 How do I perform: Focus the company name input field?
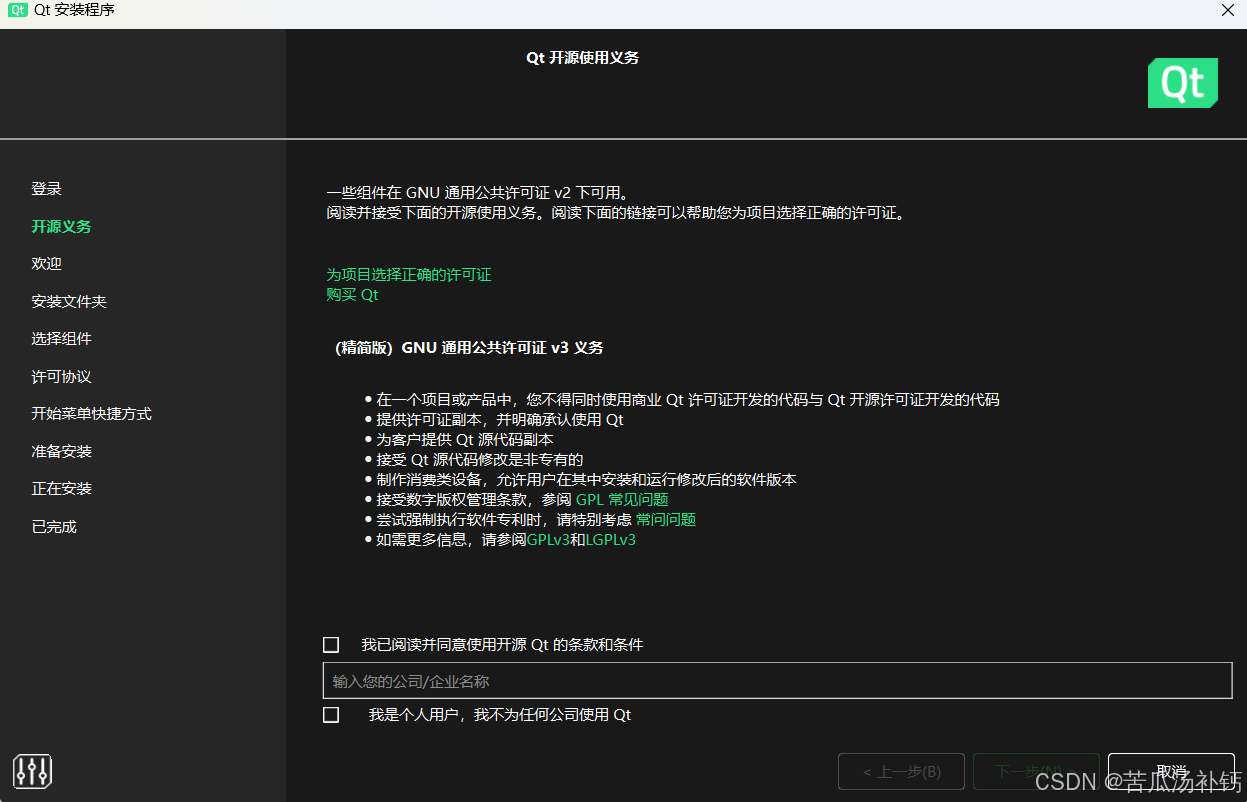777,680
